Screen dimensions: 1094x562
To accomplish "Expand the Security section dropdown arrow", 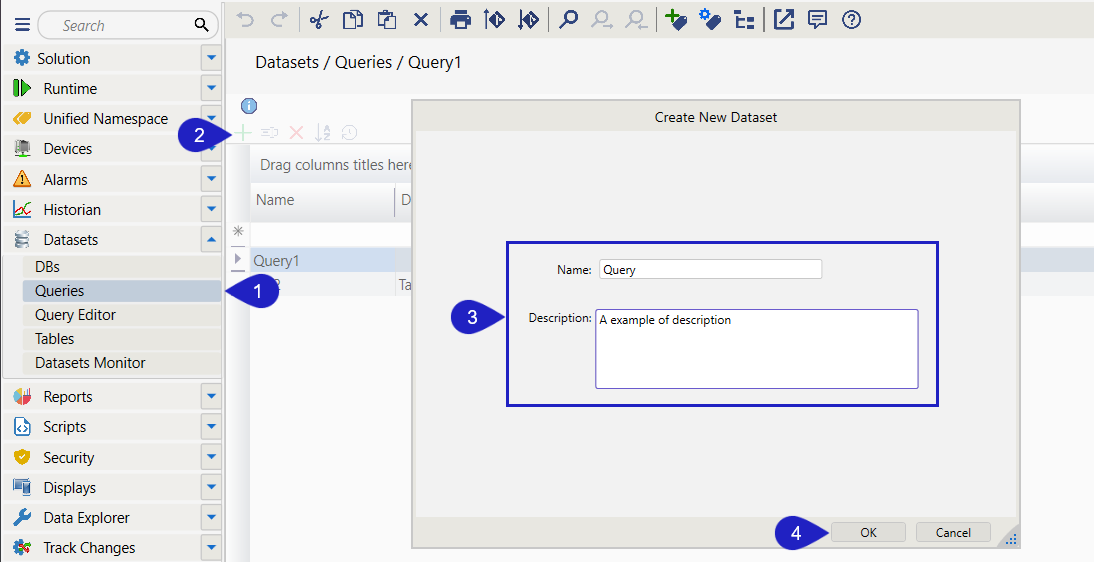I will point(211,458).
